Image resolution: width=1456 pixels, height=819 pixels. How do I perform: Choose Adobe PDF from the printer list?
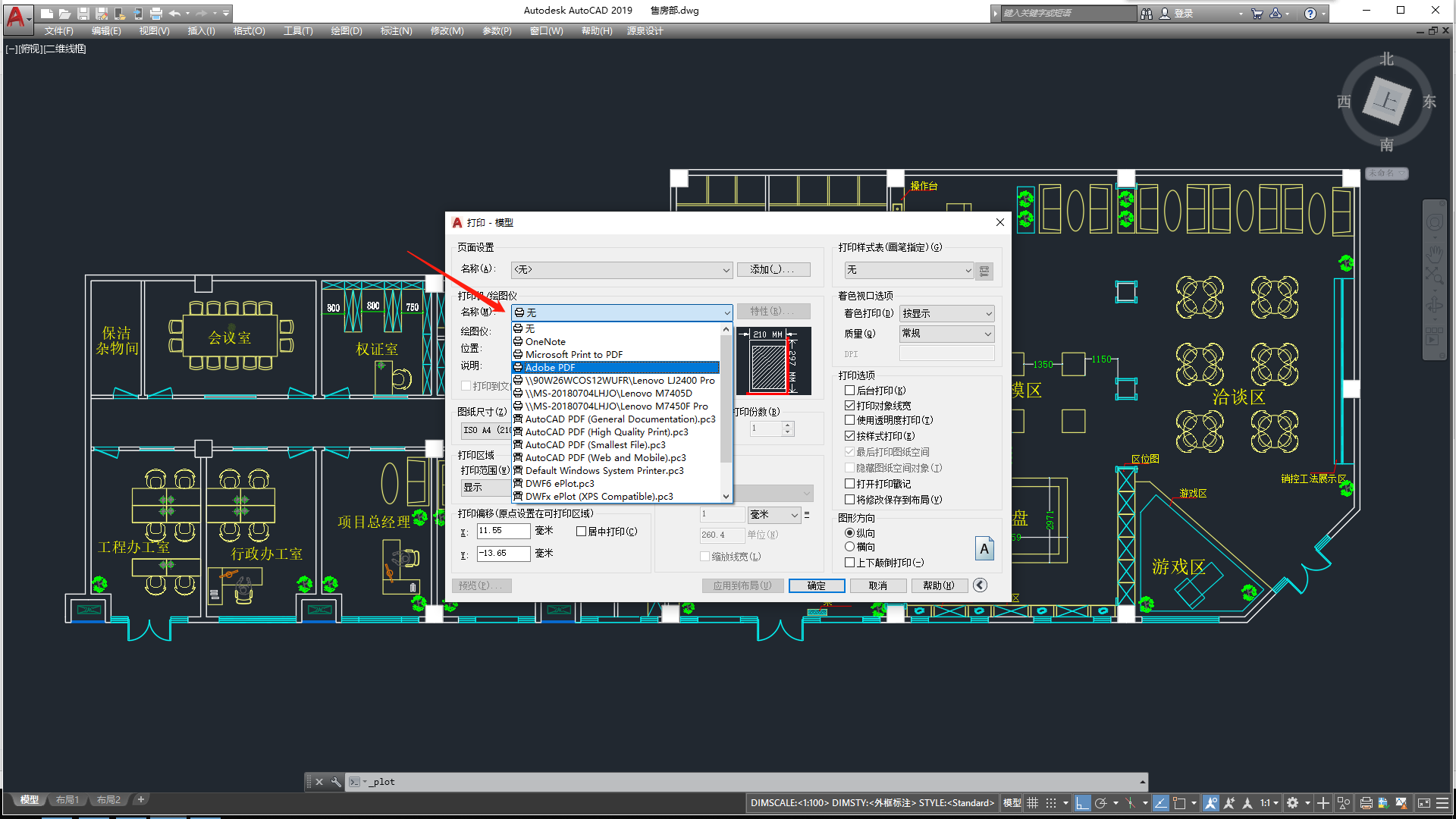click(x=551, y=368)
